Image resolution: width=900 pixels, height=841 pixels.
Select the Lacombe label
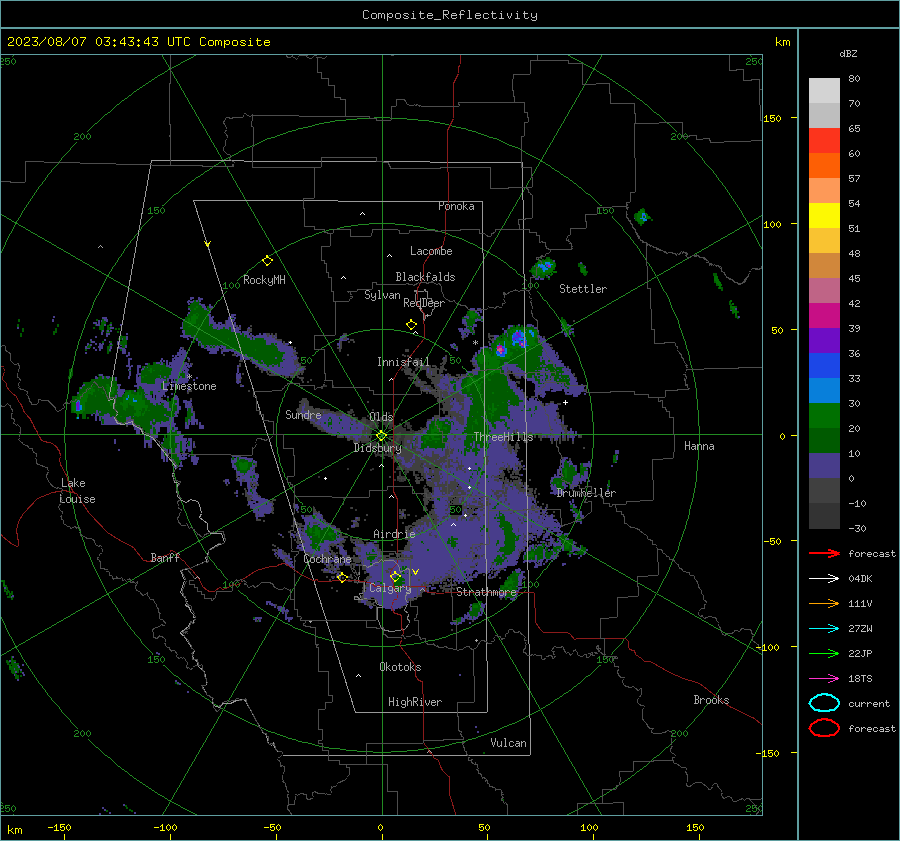431,251
